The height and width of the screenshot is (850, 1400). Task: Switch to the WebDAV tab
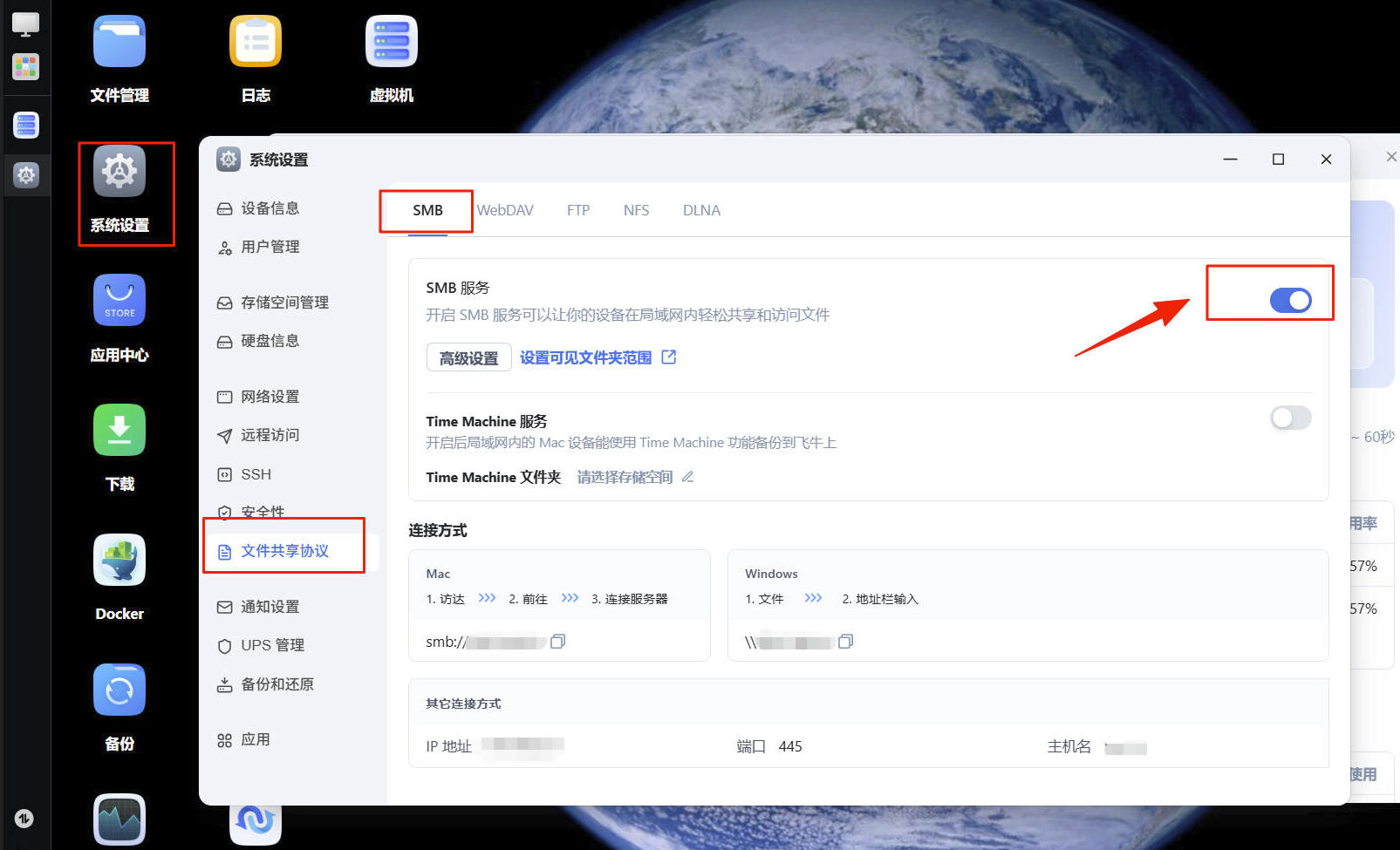(505, 210)
